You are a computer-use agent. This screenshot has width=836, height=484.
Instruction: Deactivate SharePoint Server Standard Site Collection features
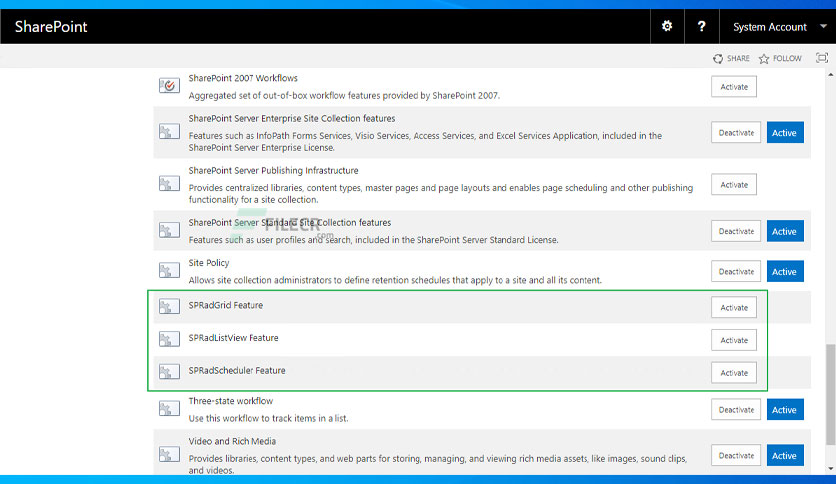tap(736, 231)
